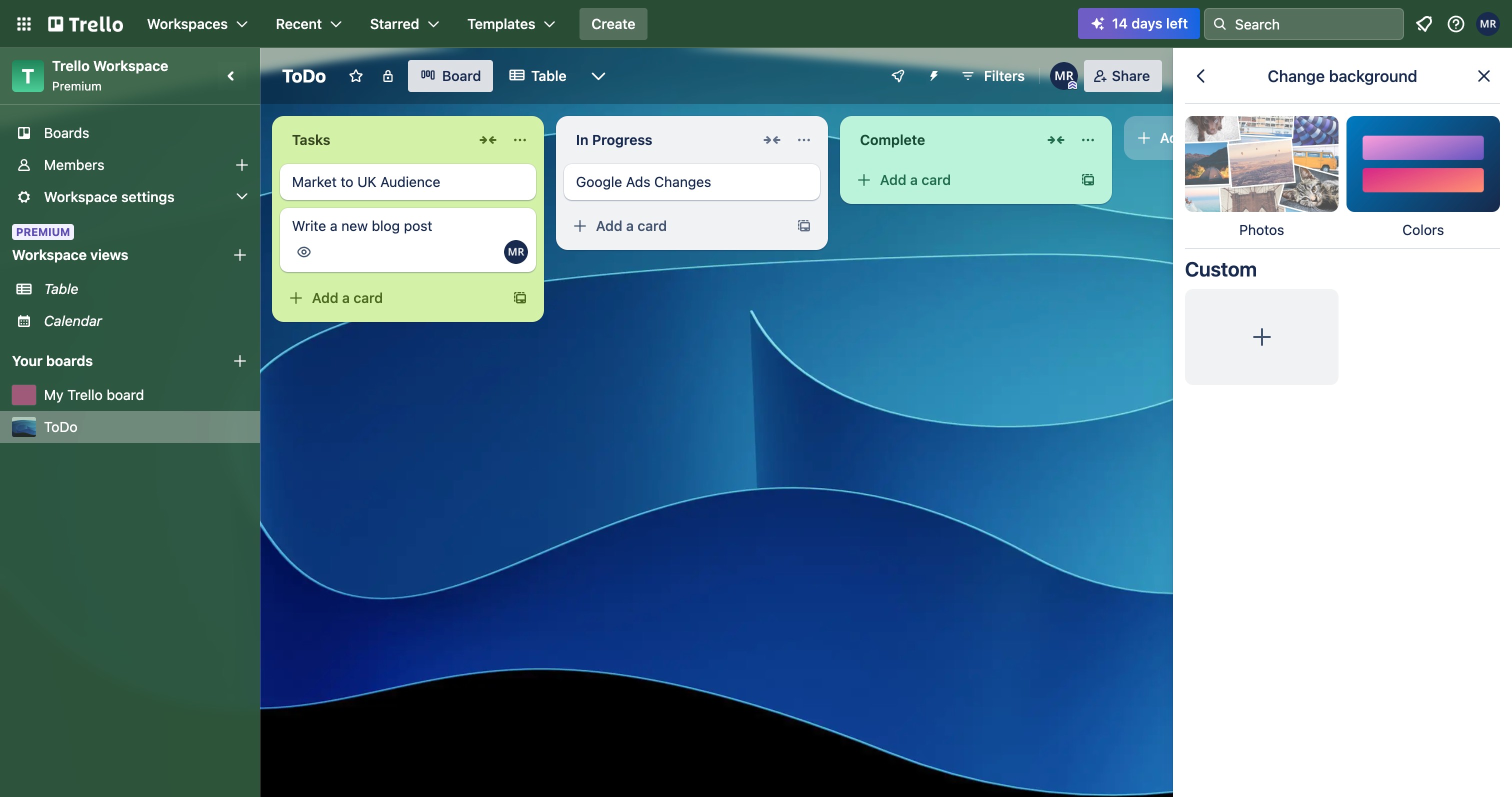
Task: Open Market to UK Audience card
Action: (x=407, y=182)
